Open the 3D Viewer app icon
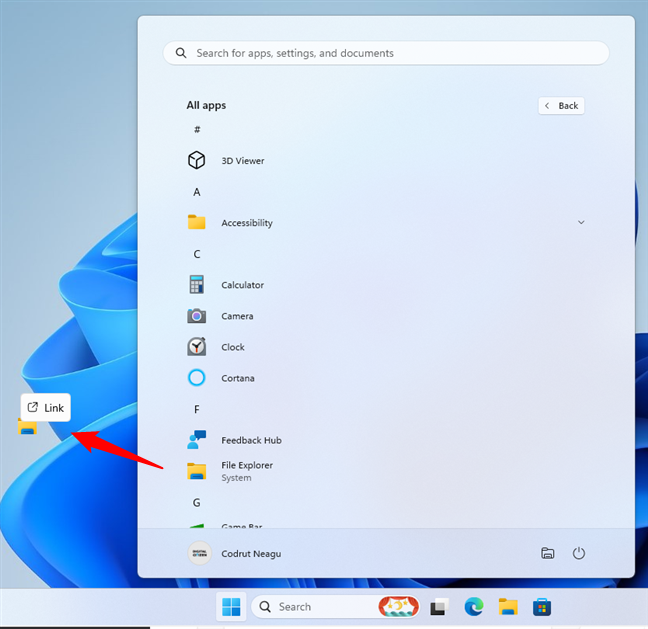The image size is (648, 629). (196, 160)
